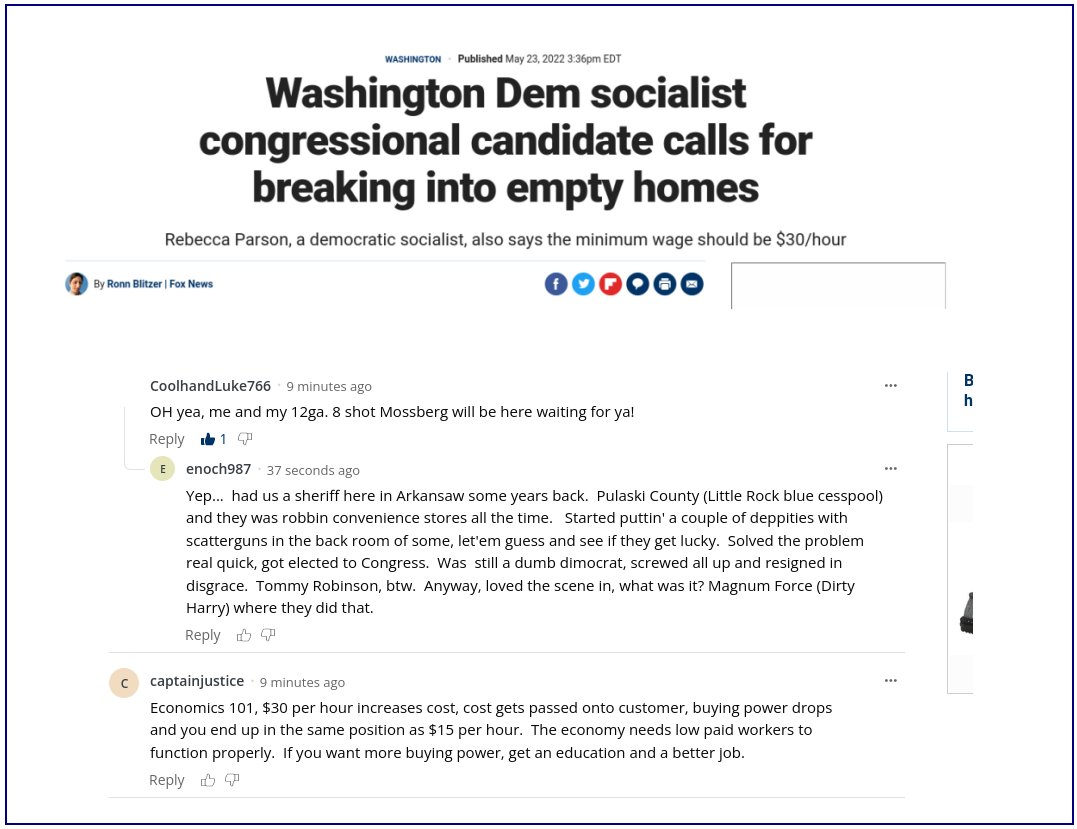Thumbs up enoch987's comment
Image resolution: width=1077 pixels, height=829 pixels.
pyautogui.click(x=244, y=635)
